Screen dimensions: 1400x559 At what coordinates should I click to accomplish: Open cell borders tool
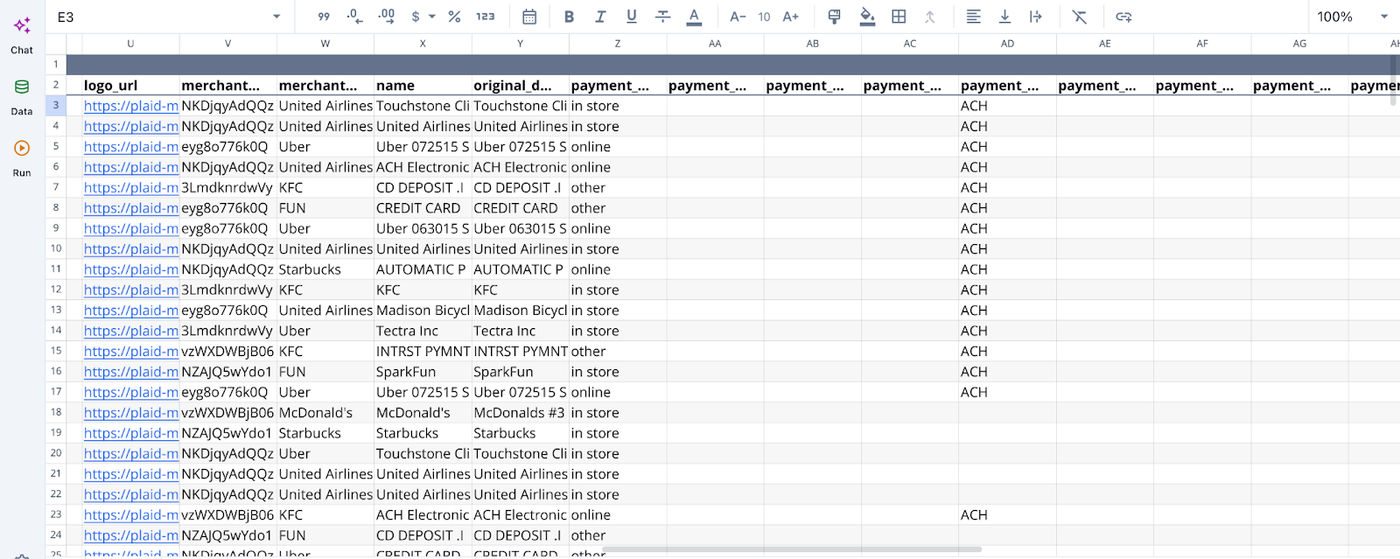(899, 16)
